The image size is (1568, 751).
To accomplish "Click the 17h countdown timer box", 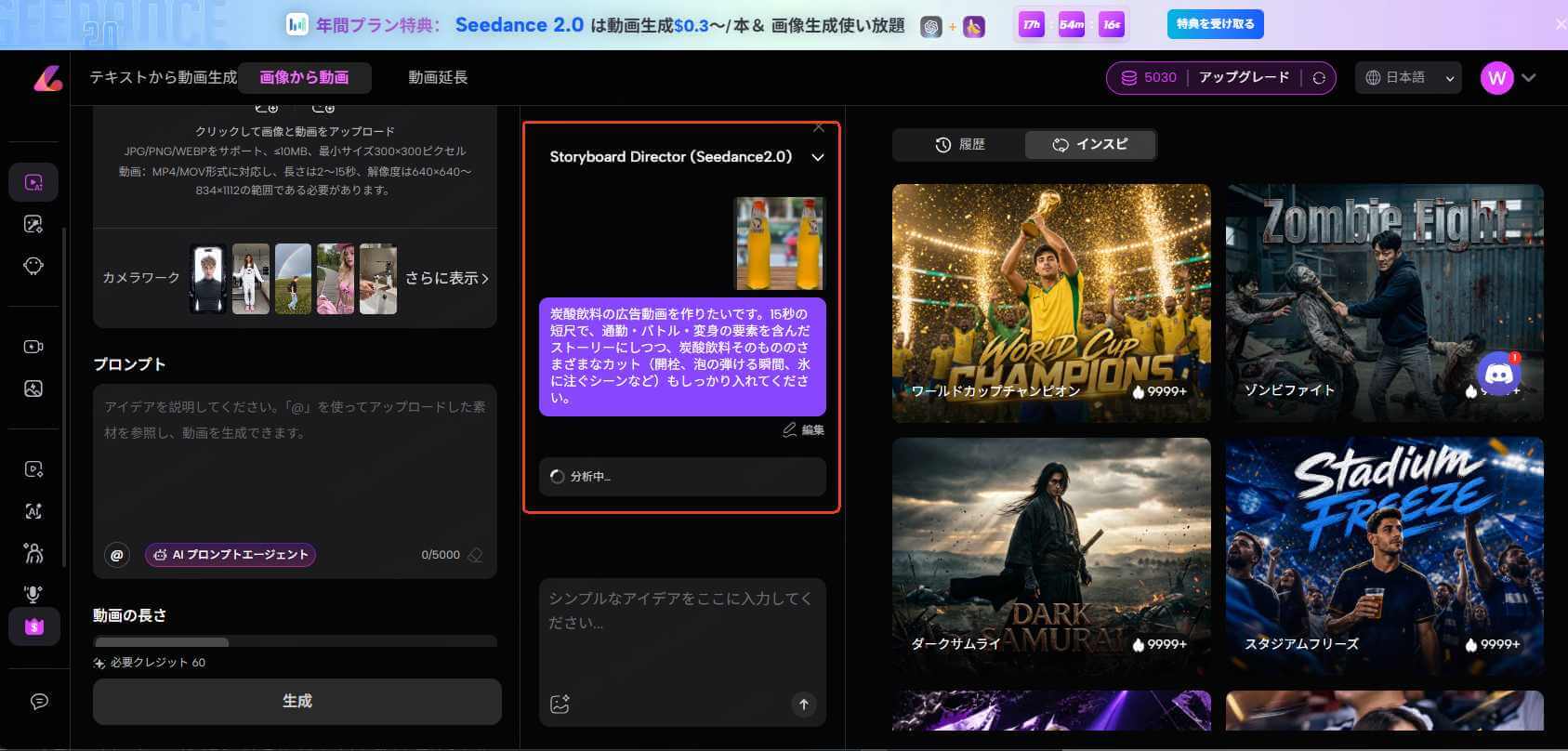I will coord(1032,25).
